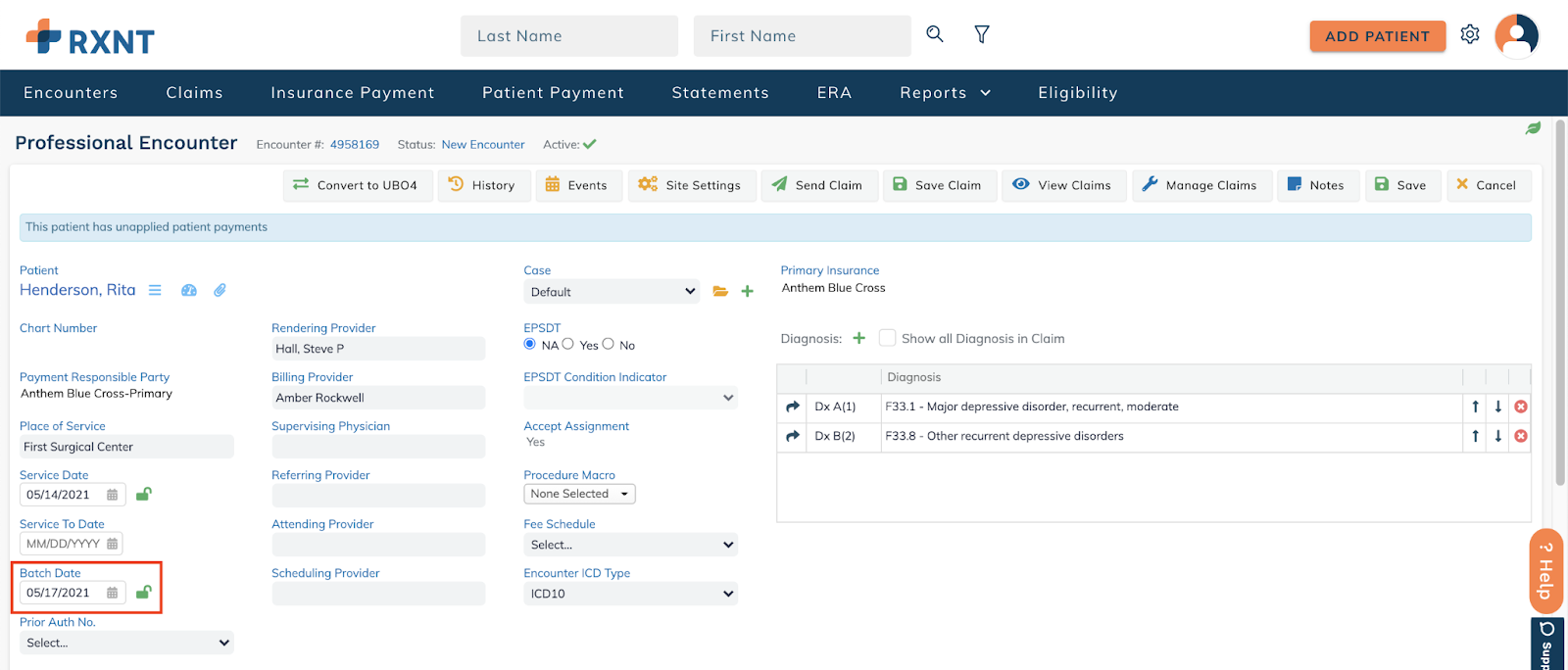This screenshot has height=670, width=1568.
Task: Remove diagnosis F33.1 with red delete icon
Action: click(x=1521, y=407)
